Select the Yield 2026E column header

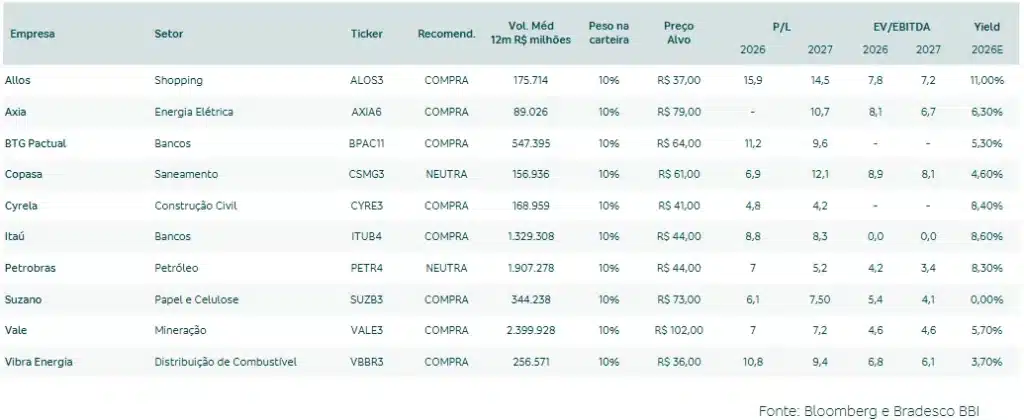987,33
